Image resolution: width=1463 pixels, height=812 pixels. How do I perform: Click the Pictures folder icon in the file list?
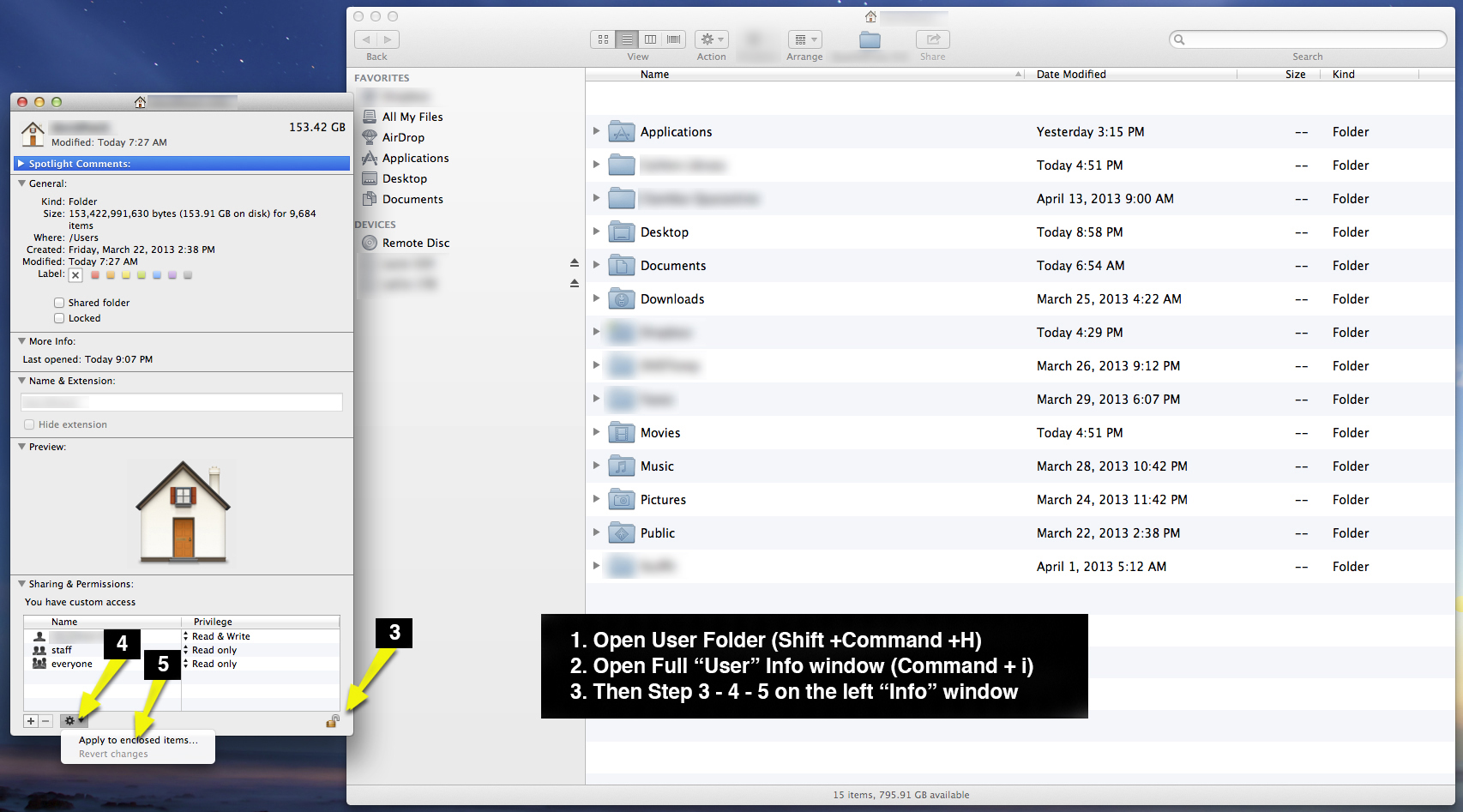[622, 500]
